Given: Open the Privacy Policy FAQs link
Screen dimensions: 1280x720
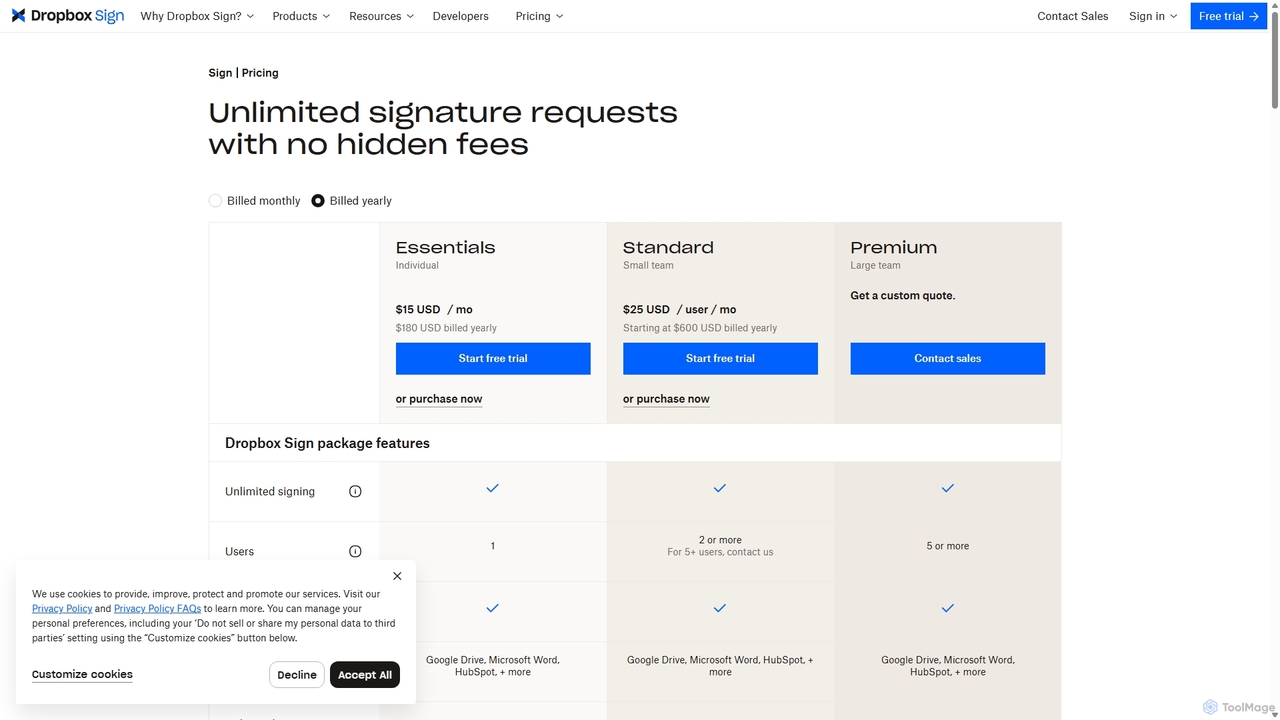Looking at the screenshot, I should [x=157, y=608].
